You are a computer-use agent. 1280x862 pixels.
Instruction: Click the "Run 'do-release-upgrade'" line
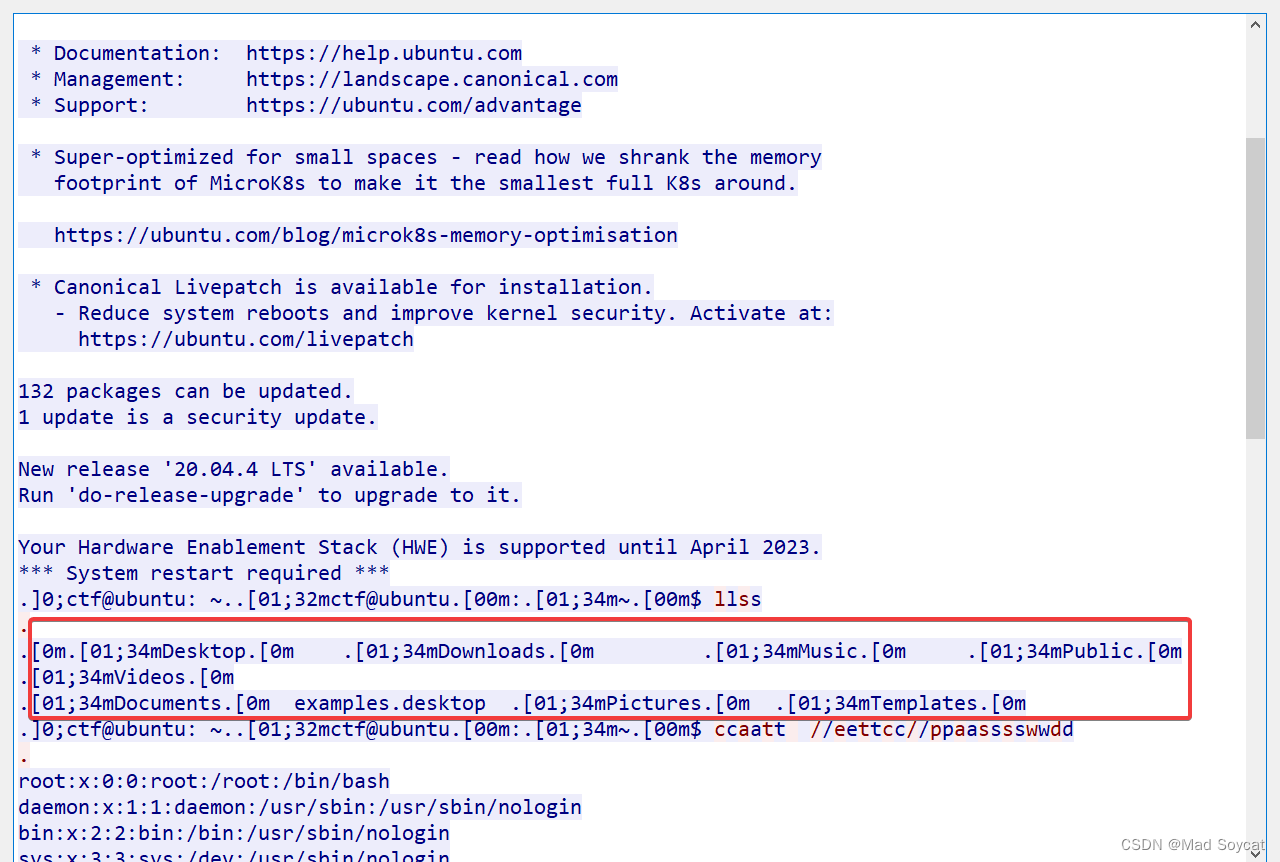pyautogui.click(x=270, y=495)
